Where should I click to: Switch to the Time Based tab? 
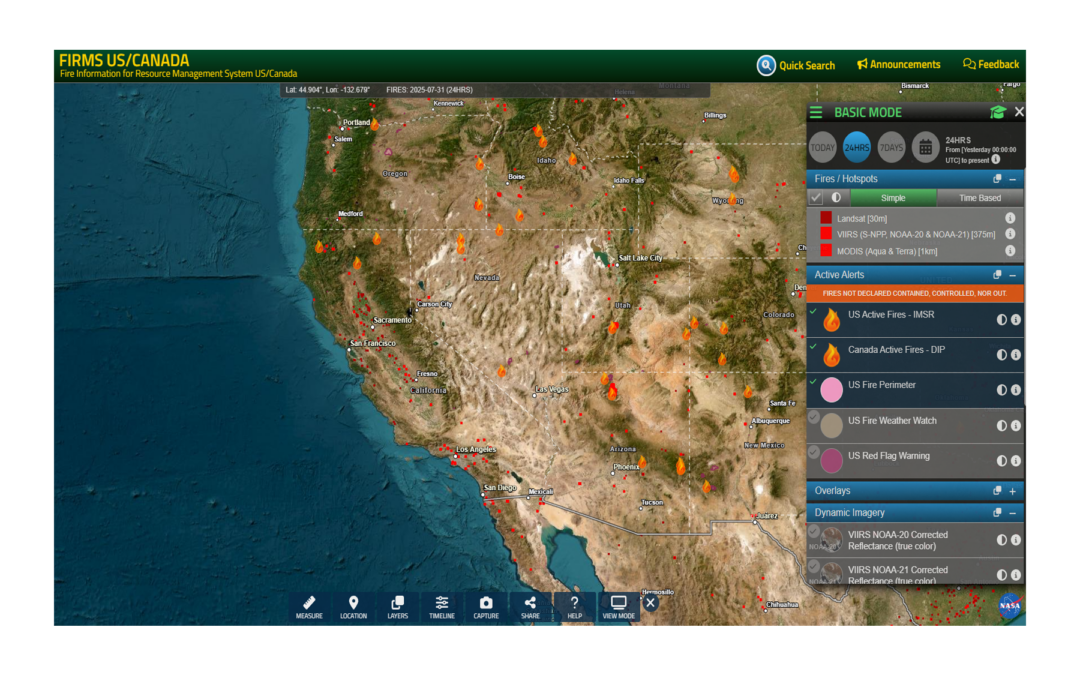[980, 198]
